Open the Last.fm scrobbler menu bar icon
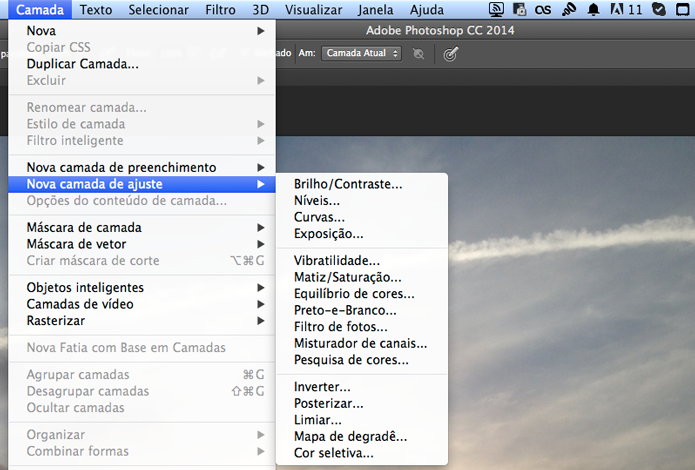 [543, 10]
